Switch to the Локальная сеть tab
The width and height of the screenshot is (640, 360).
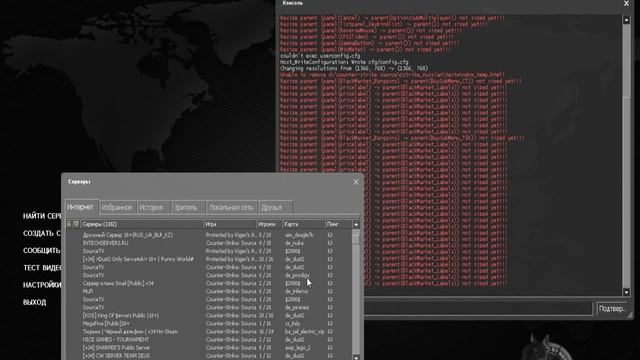pyautogui.click(x=232, y=208)
